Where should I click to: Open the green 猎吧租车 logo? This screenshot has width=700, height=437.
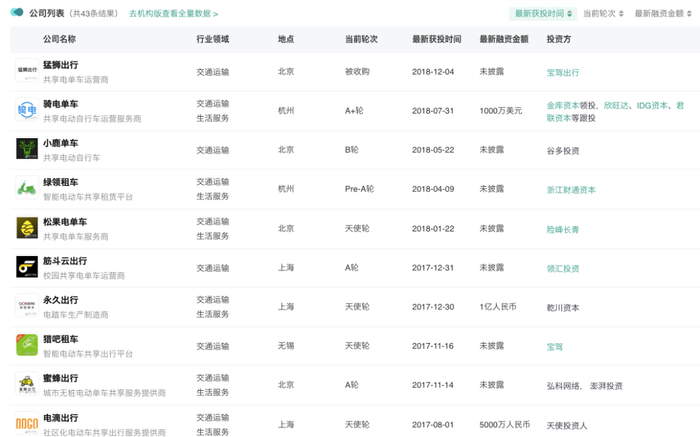pyautogui.click(x=27, y=346)
